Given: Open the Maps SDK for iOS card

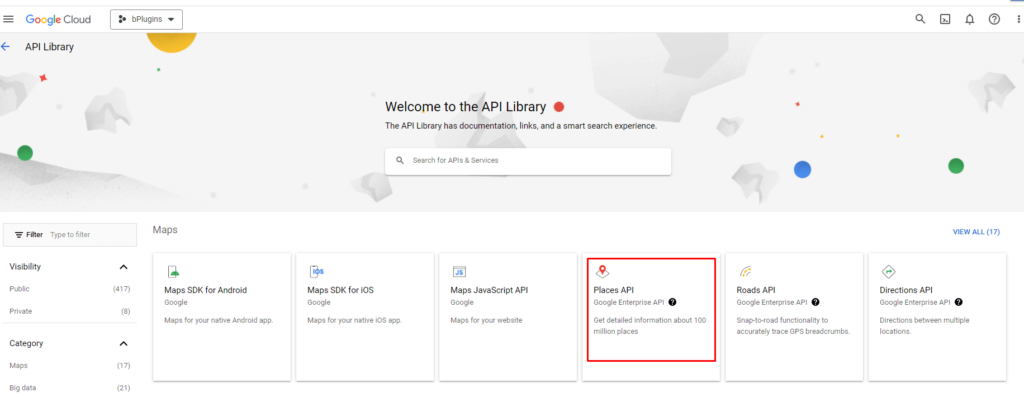Looking at the screenshot, I should pyautogui.click(x=364, y=317).
